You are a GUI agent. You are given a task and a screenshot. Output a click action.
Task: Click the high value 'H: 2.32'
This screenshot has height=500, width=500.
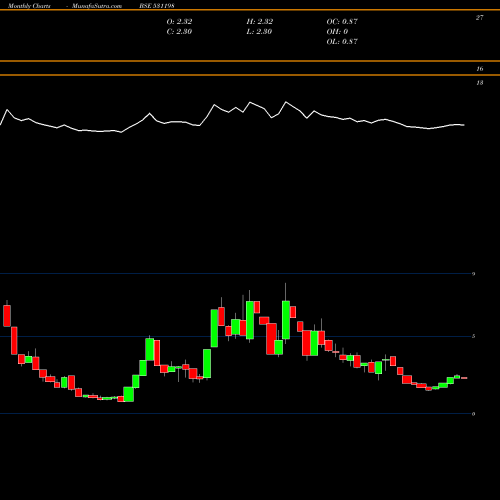click(x=260, y=21)
